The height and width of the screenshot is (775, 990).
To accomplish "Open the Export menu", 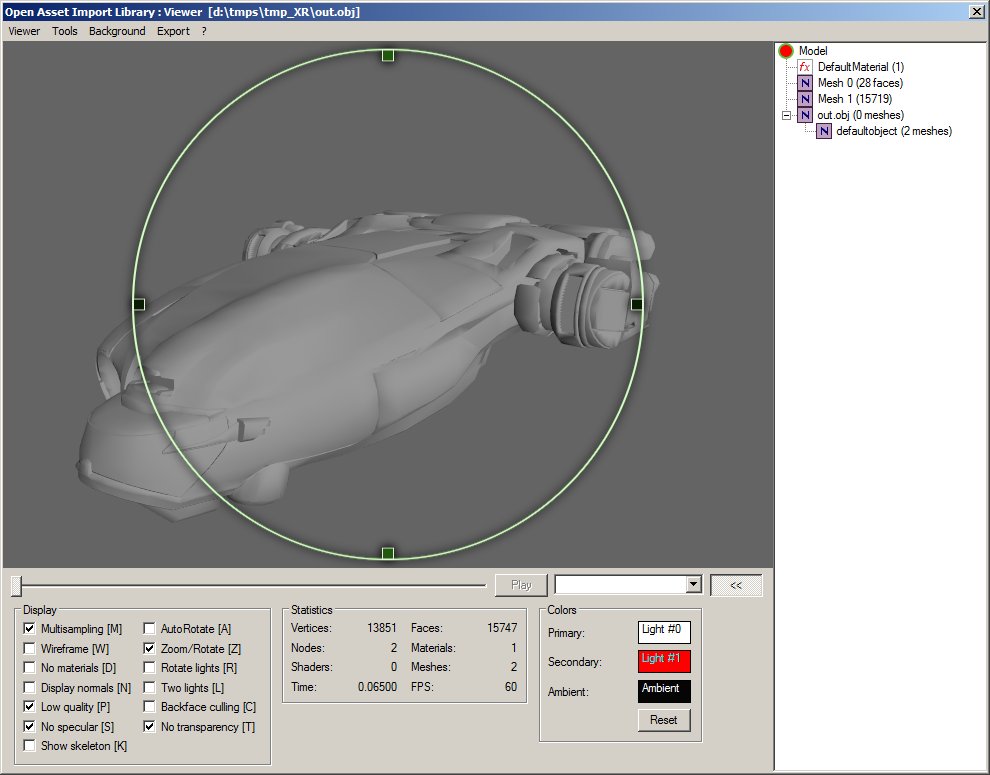I will click(173, 31).
